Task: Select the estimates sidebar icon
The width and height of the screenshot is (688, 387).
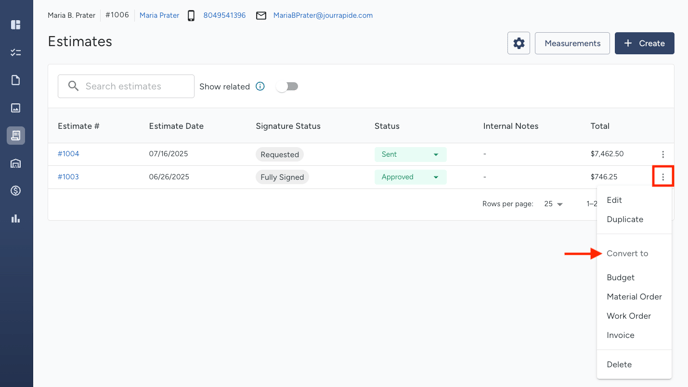Action: tap(16, 136)
